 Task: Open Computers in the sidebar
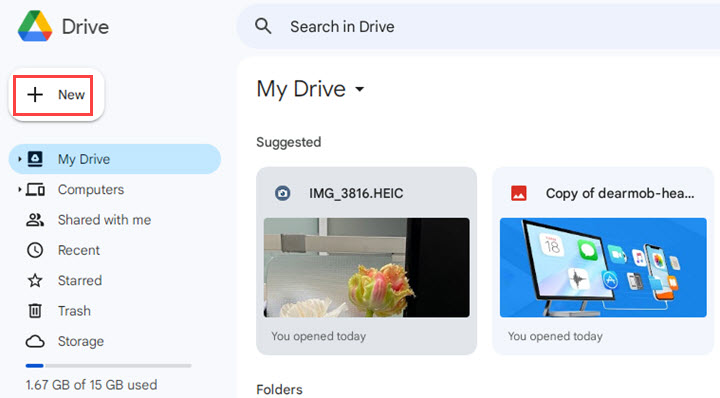pos(91,190)
